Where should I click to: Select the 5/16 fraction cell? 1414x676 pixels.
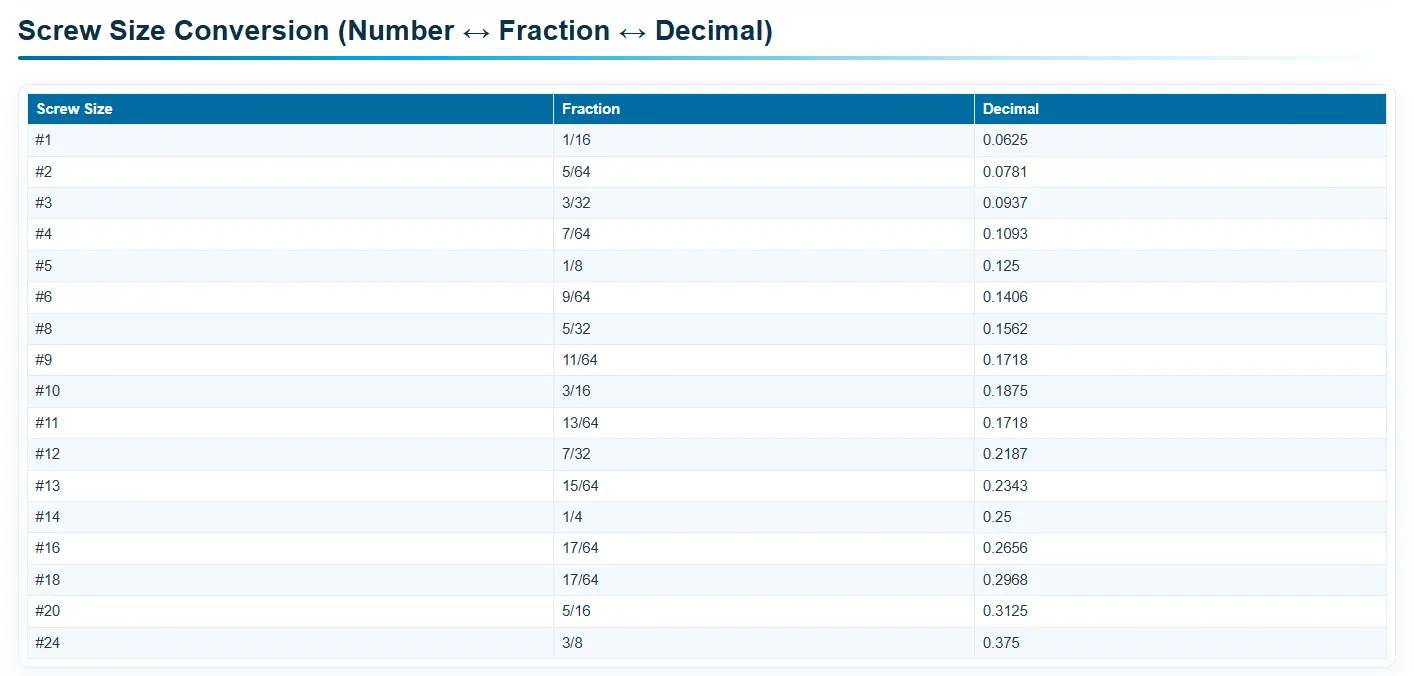576,611
